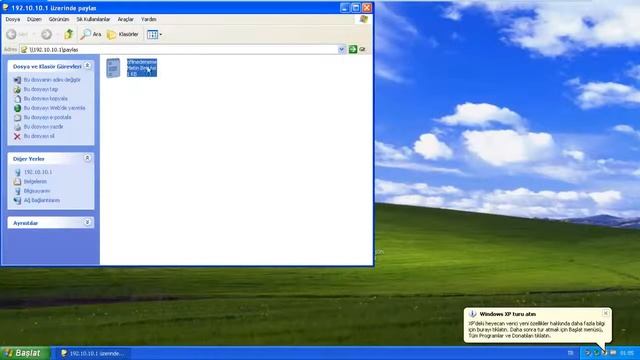Image resolution: width=640 pixels, height=360 pixels.
Task: Open the Views dropdown in toolbar
Action: (155, 35)
